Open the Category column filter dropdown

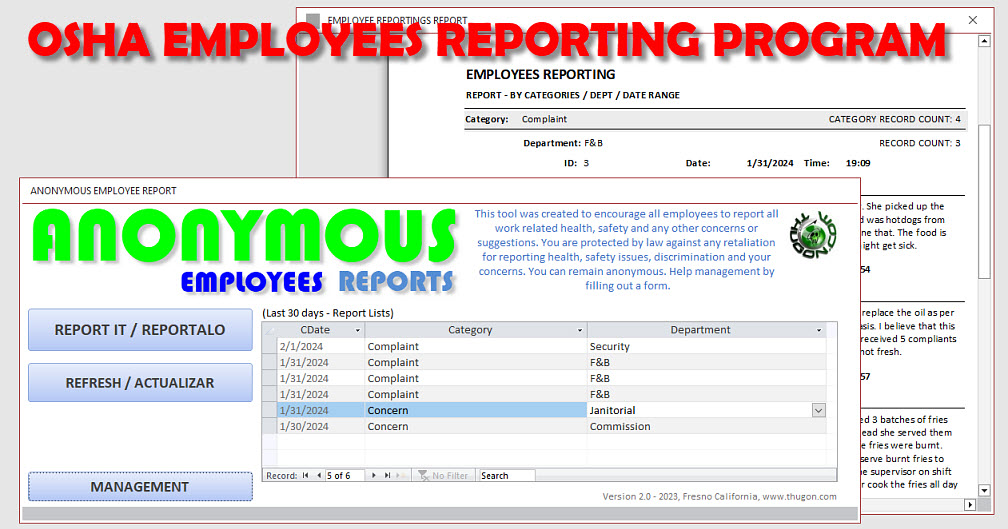tap(579, 330)
